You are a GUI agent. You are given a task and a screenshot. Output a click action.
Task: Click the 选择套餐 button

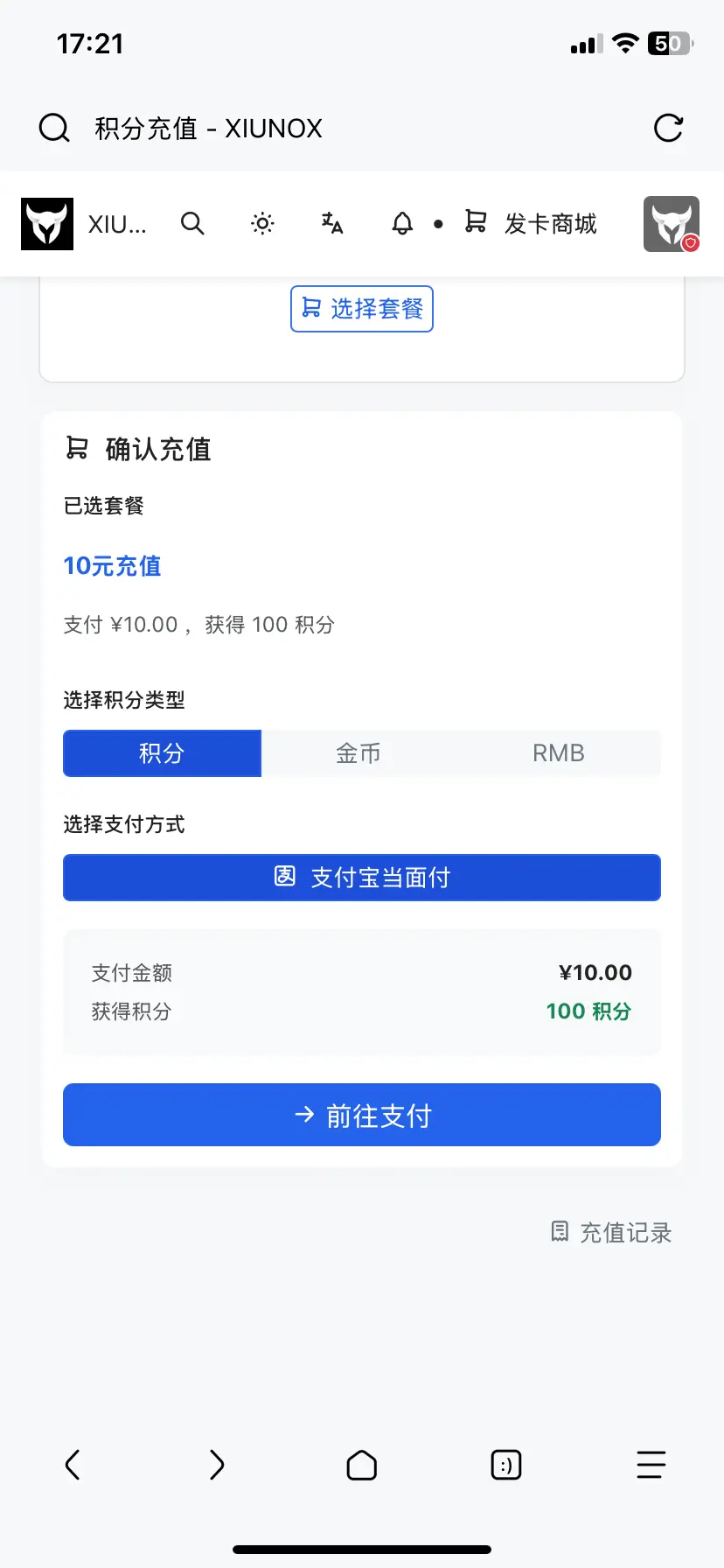coord(362,309)
